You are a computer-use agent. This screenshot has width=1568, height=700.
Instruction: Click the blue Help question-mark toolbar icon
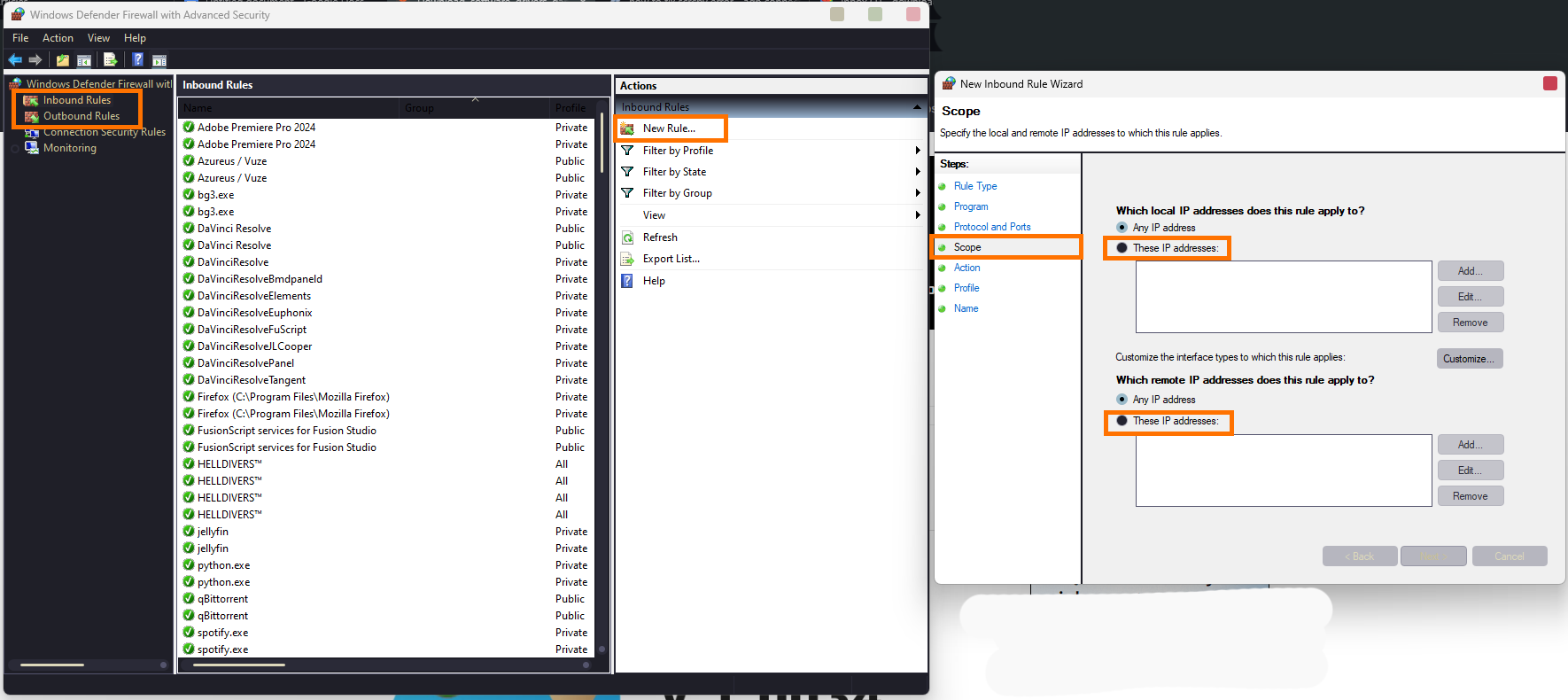pyautogui.click(x=138, y=60)
